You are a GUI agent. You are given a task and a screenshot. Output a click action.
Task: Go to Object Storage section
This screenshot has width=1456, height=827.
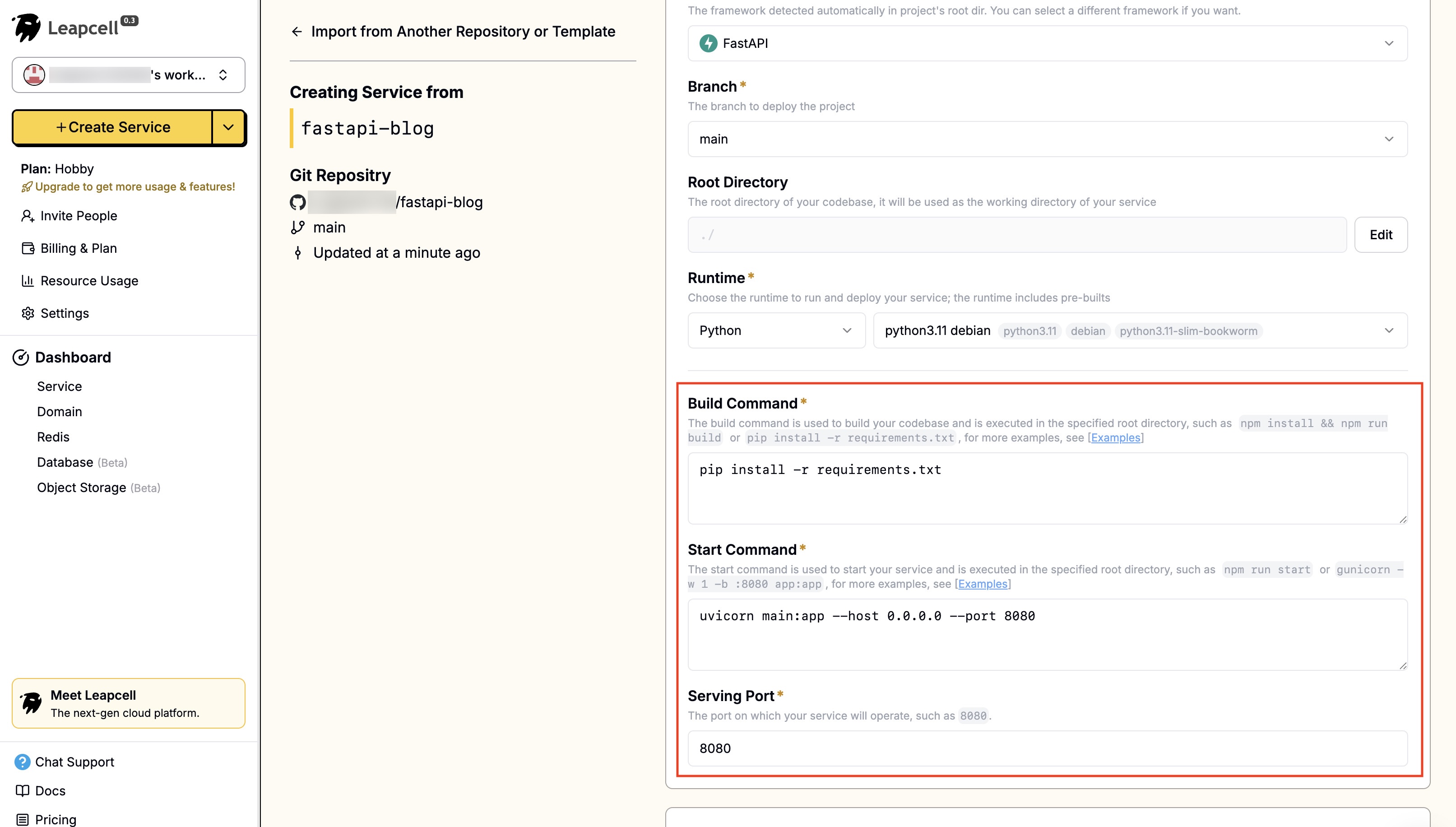point(81,488)
